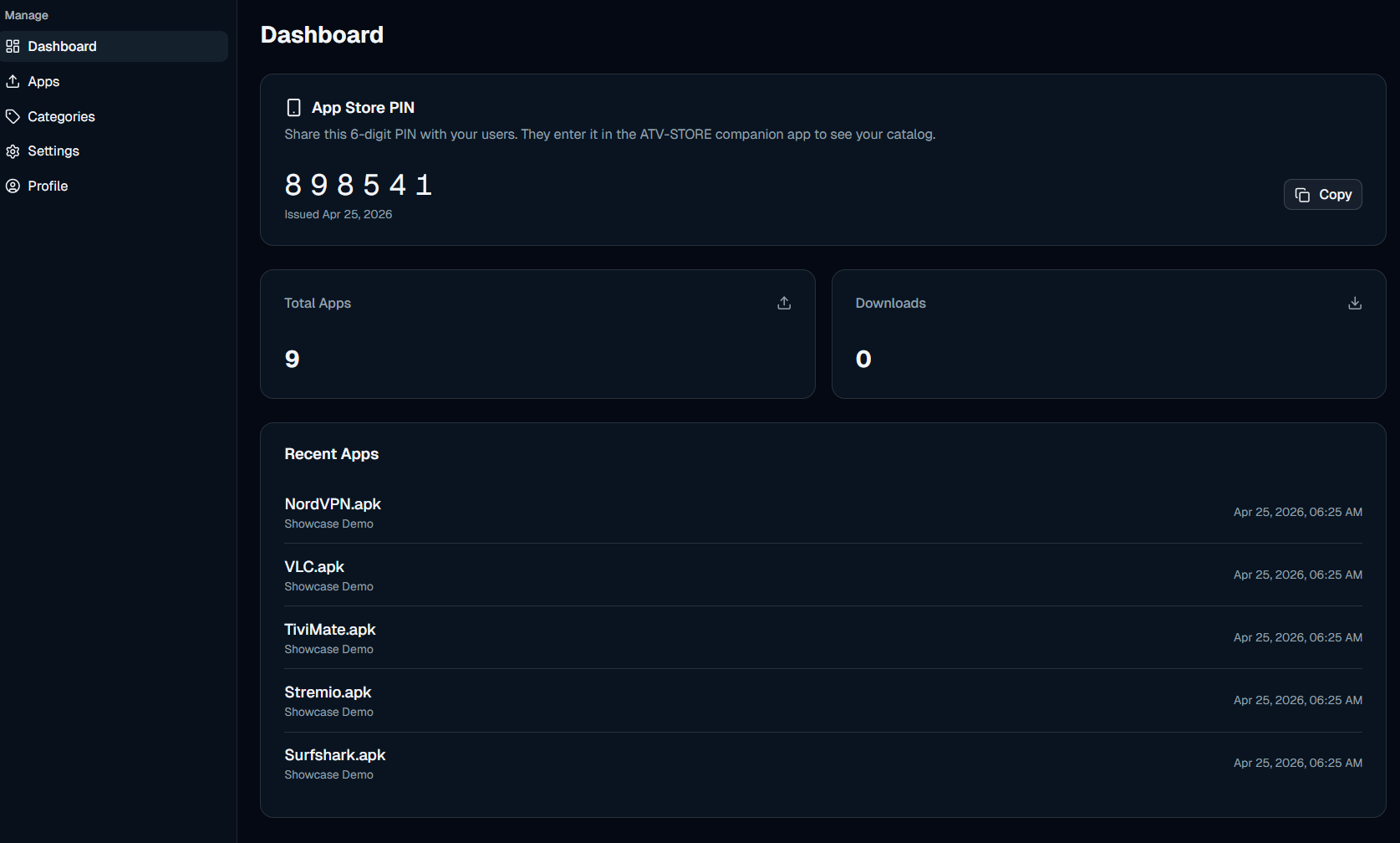
Task: Click the Downloads count 0
Action: click(863, 359)
